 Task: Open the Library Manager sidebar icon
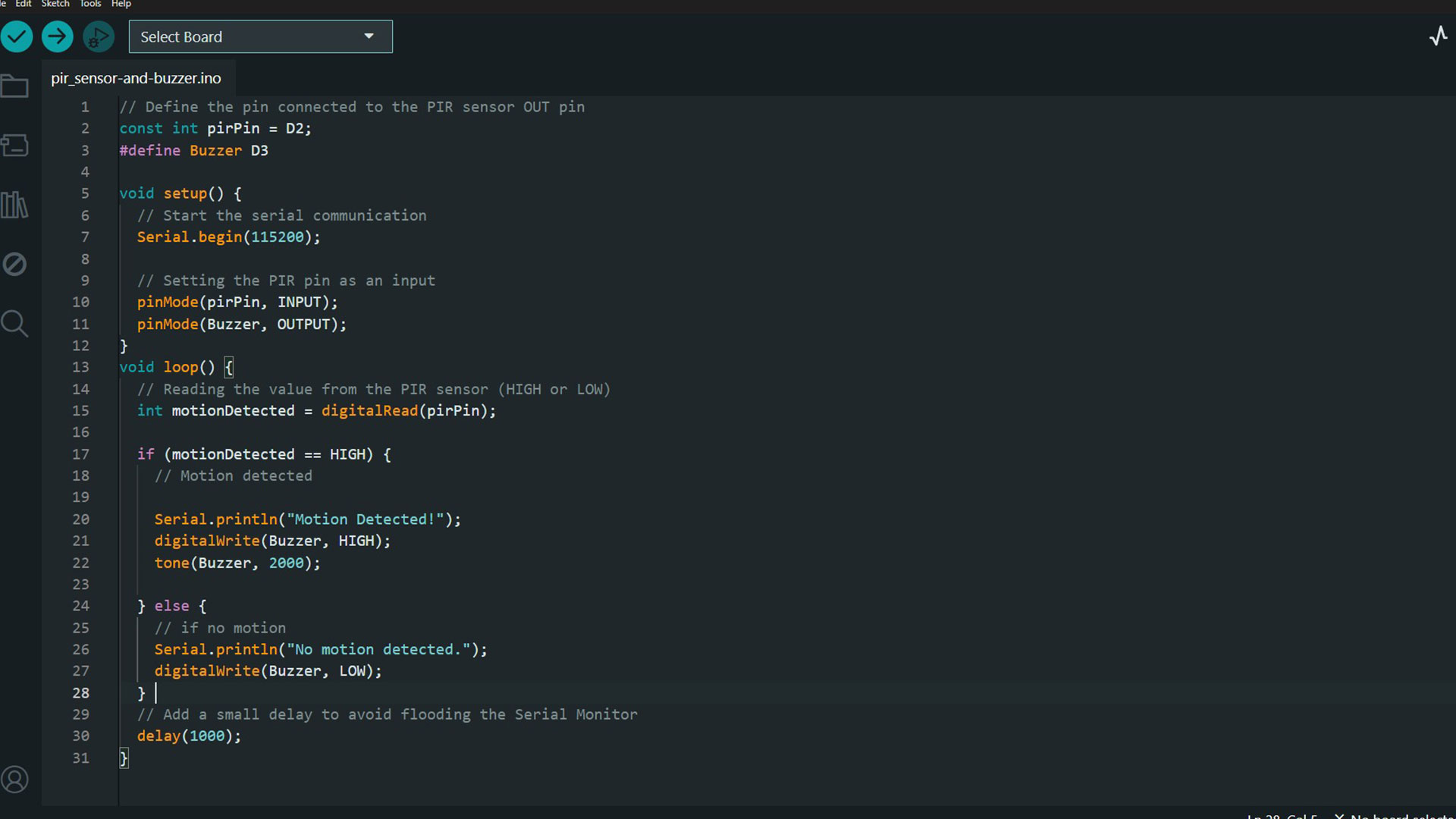pyautogui.click(x=14, y=205)
